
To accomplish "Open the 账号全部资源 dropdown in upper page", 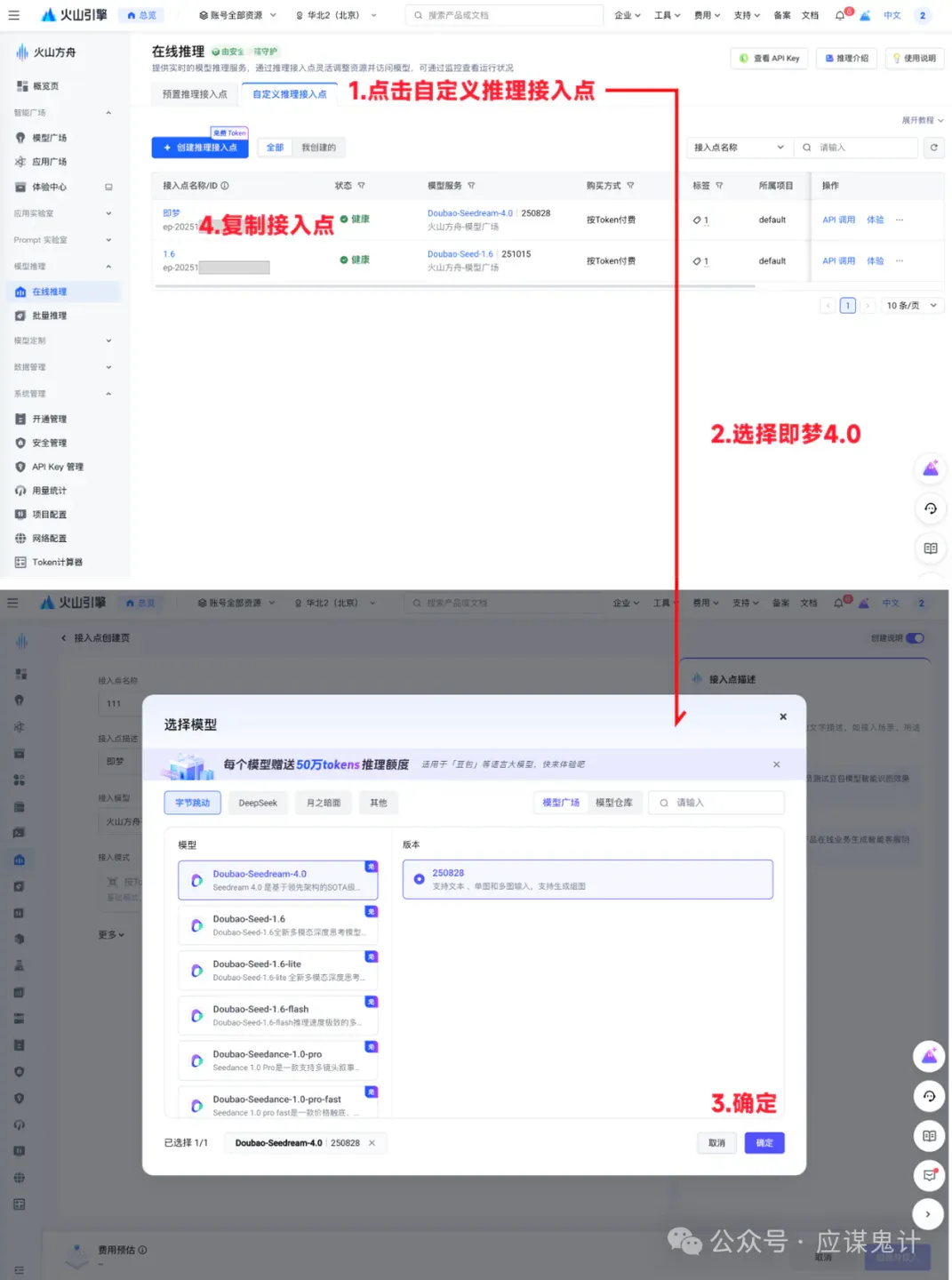I will coord(237,15).
